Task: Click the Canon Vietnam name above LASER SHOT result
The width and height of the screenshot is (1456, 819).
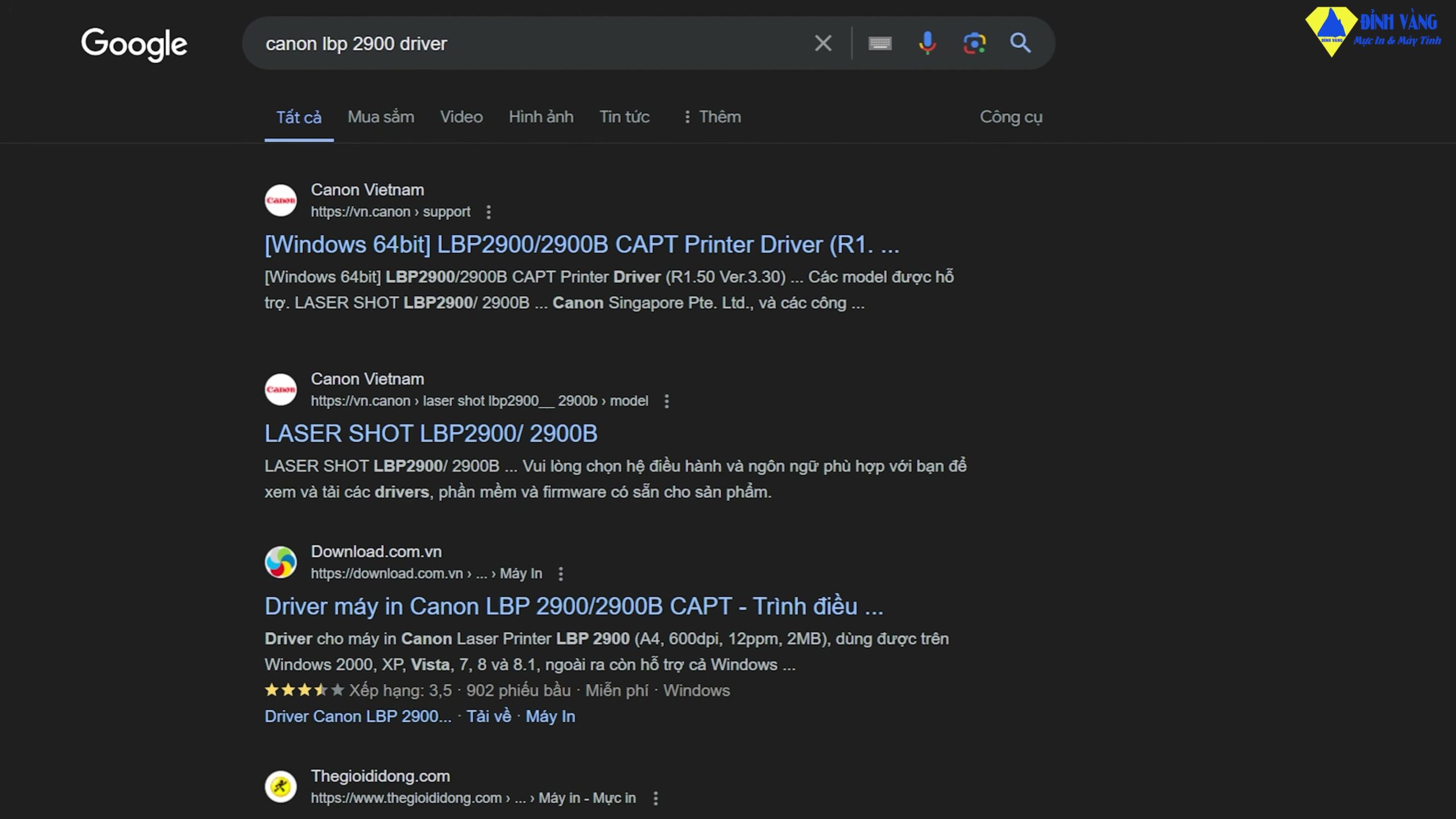Action: pyautogui.click(x=367, y=379)
